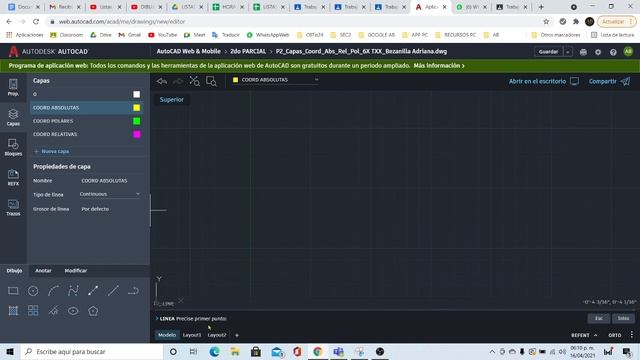Select the Polygon draw tool
The image size is (640, 360).
click(x=93, y=311)
